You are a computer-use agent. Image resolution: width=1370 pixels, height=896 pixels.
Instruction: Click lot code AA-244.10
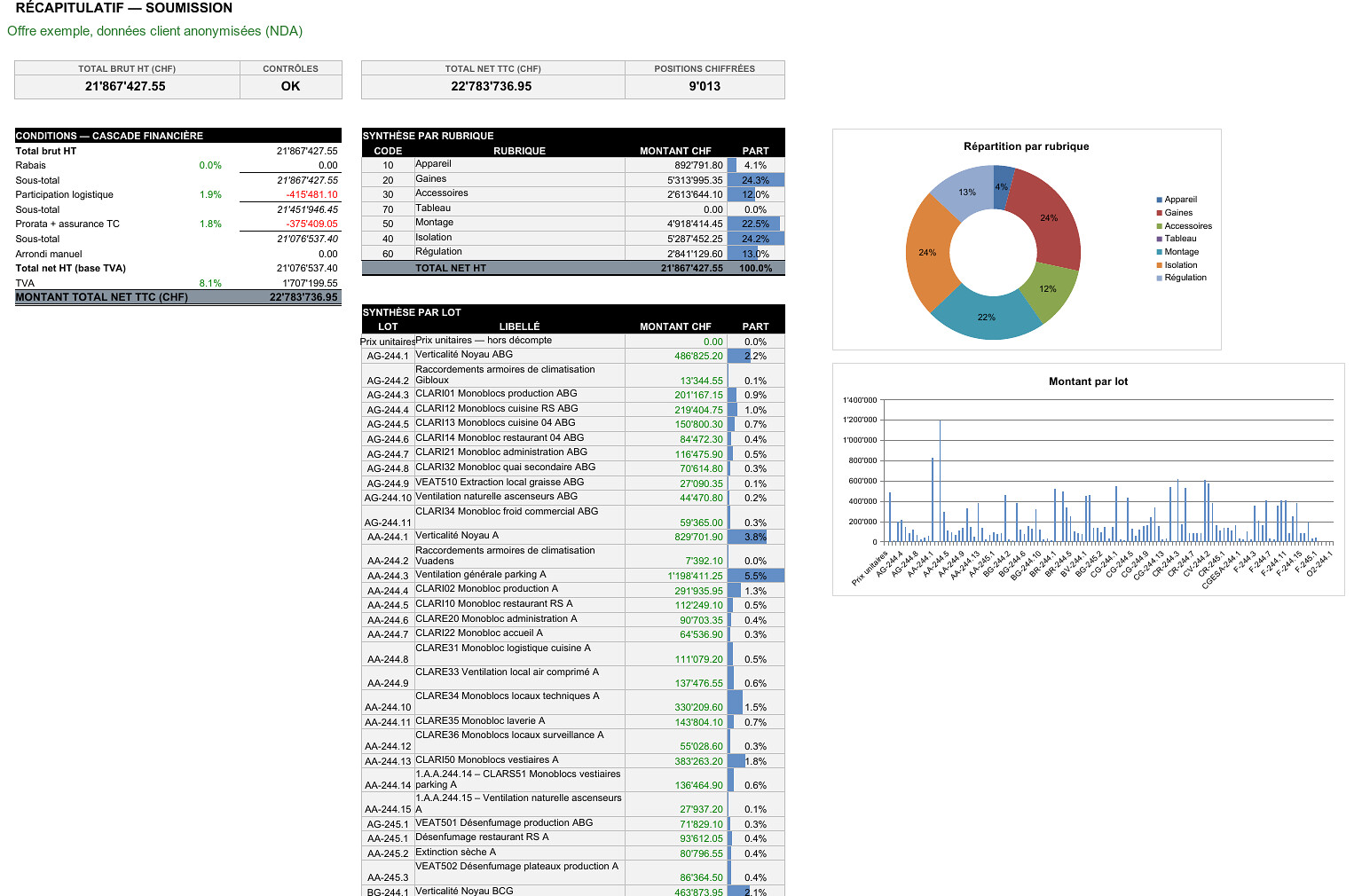point(388,707)
